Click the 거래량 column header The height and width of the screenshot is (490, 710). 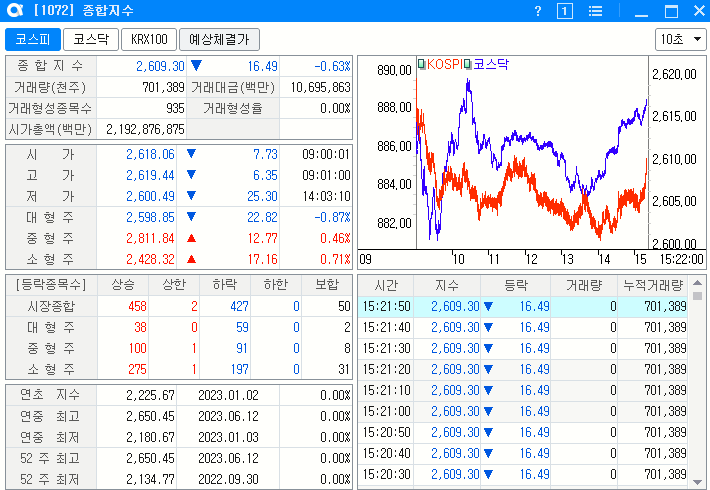[584, 285]
